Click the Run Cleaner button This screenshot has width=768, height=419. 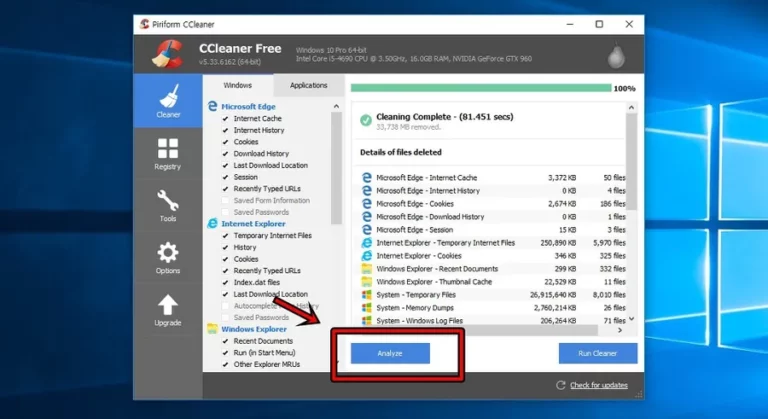(598, 353)
